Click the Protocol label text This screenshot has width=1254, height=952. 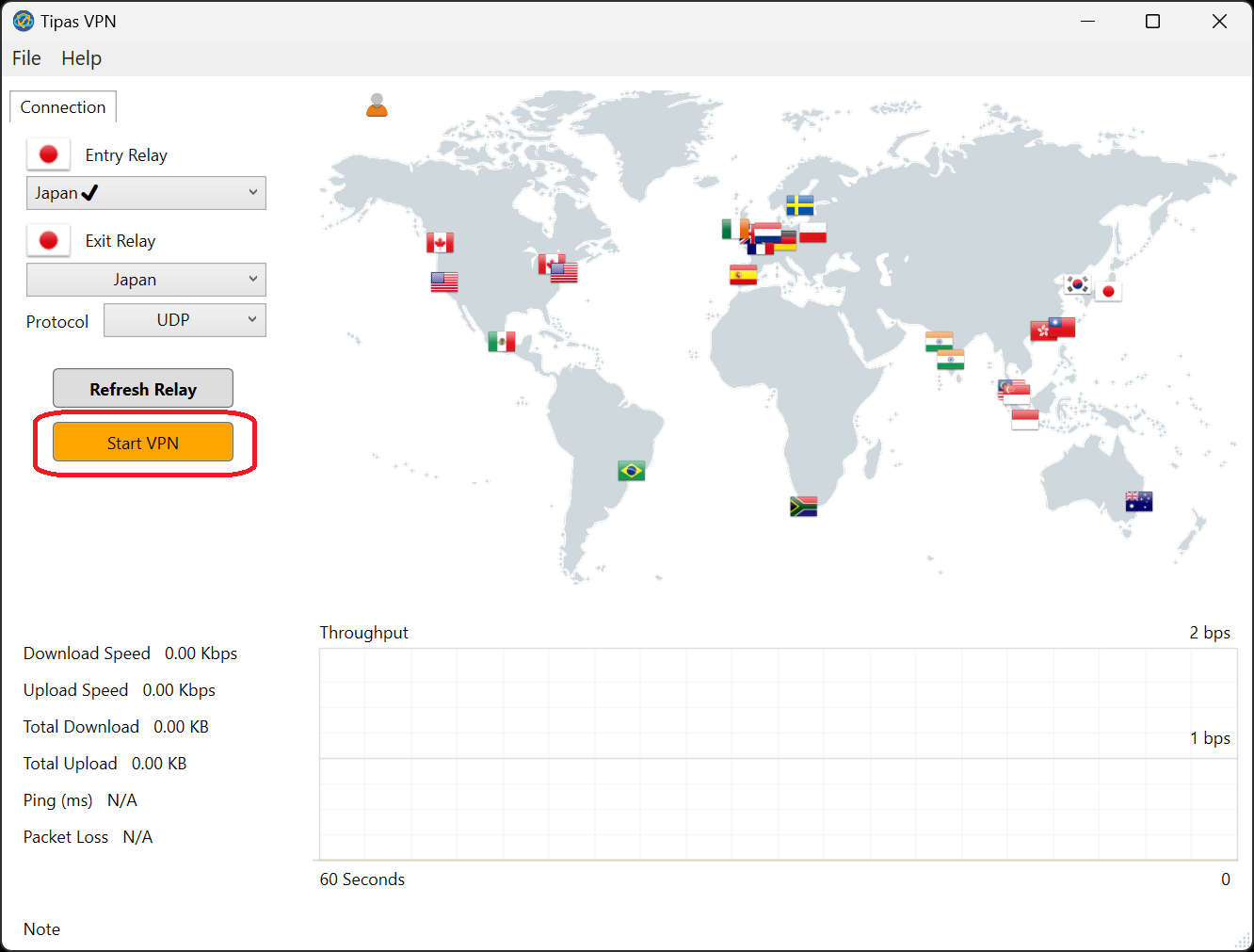coord(57,322)
